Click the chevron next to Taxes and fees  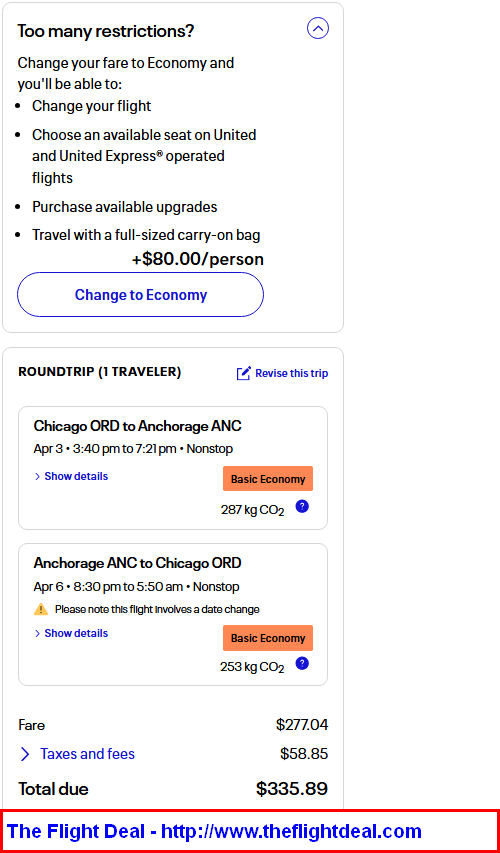(x=25, y=754)
